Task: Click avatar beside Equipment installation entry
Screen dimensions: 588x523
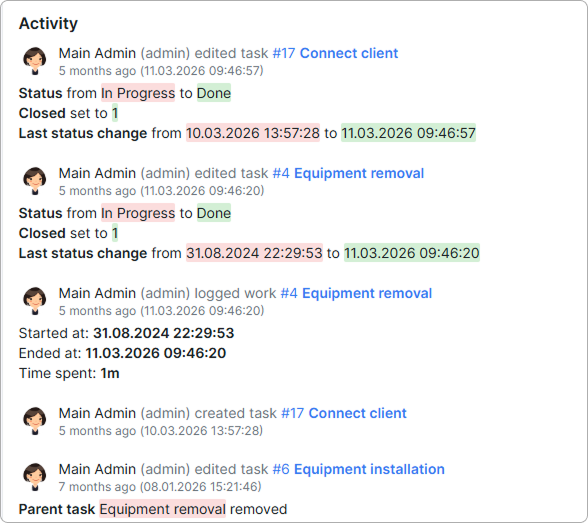Action: (35, 477)
